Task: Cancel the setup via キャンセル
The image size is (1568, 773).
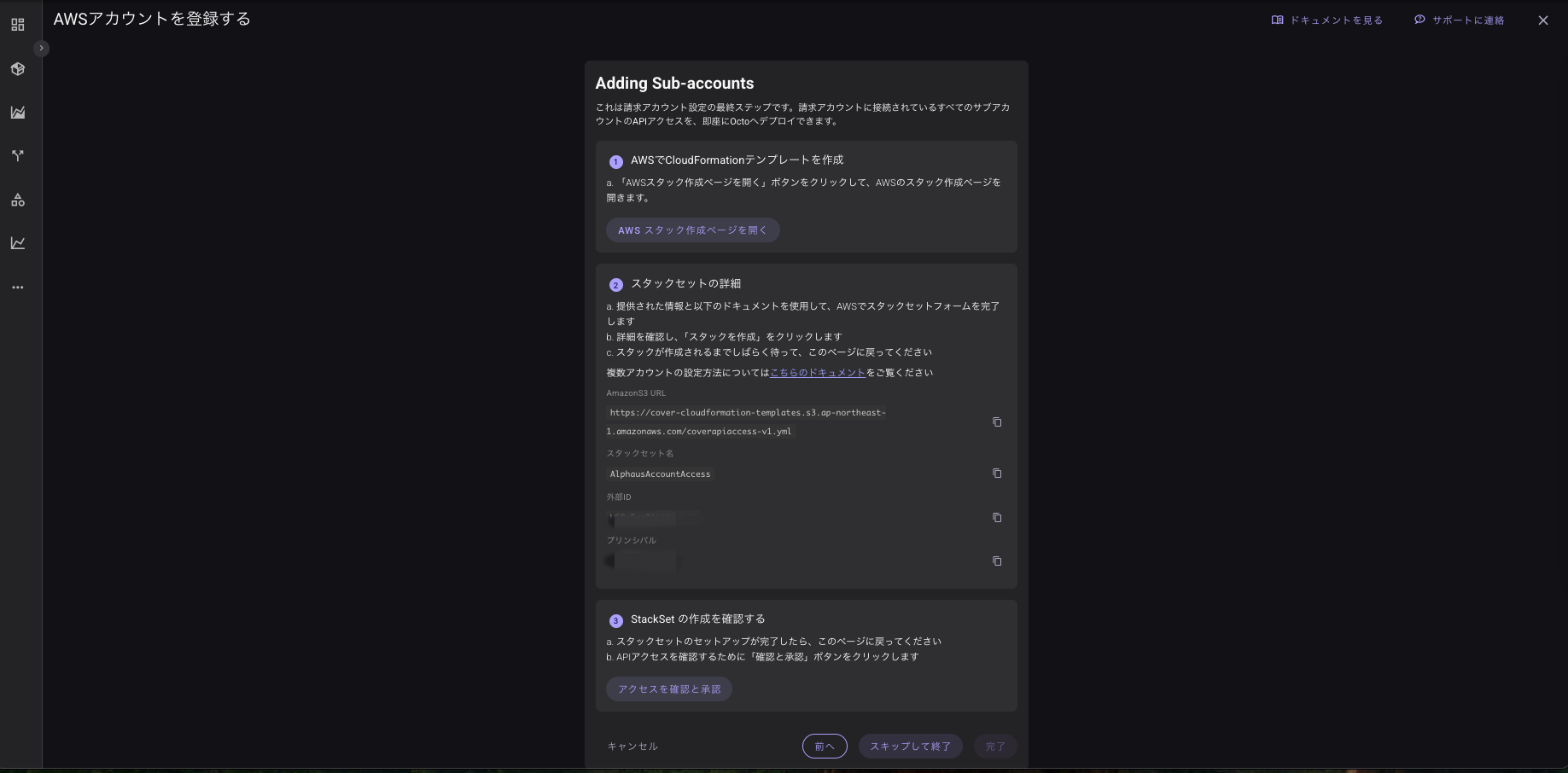Action: [x=632, y=746]
